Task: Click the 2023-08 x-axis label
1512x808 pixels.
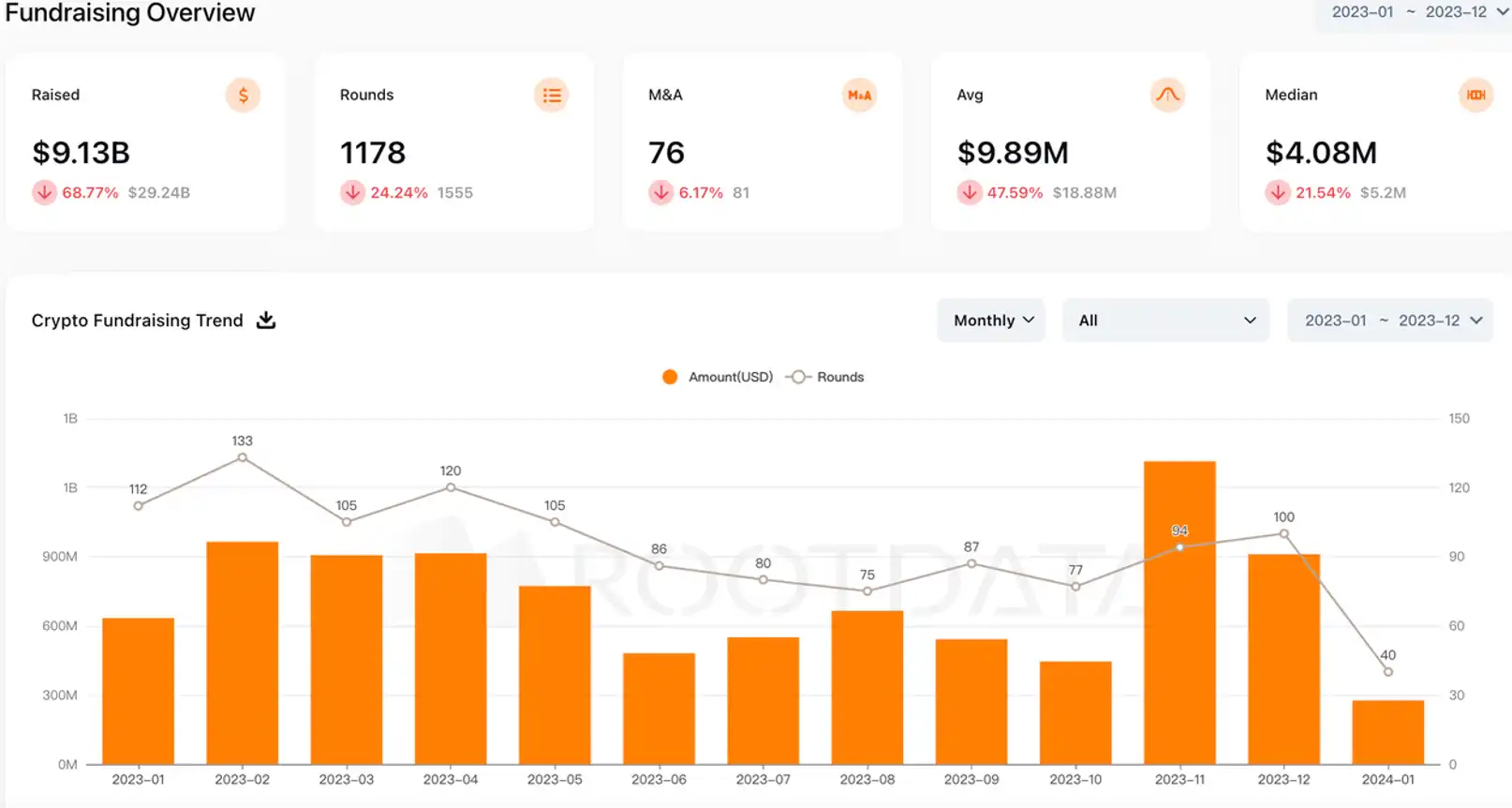Action: pyautogui.click(x=867, y=780)
